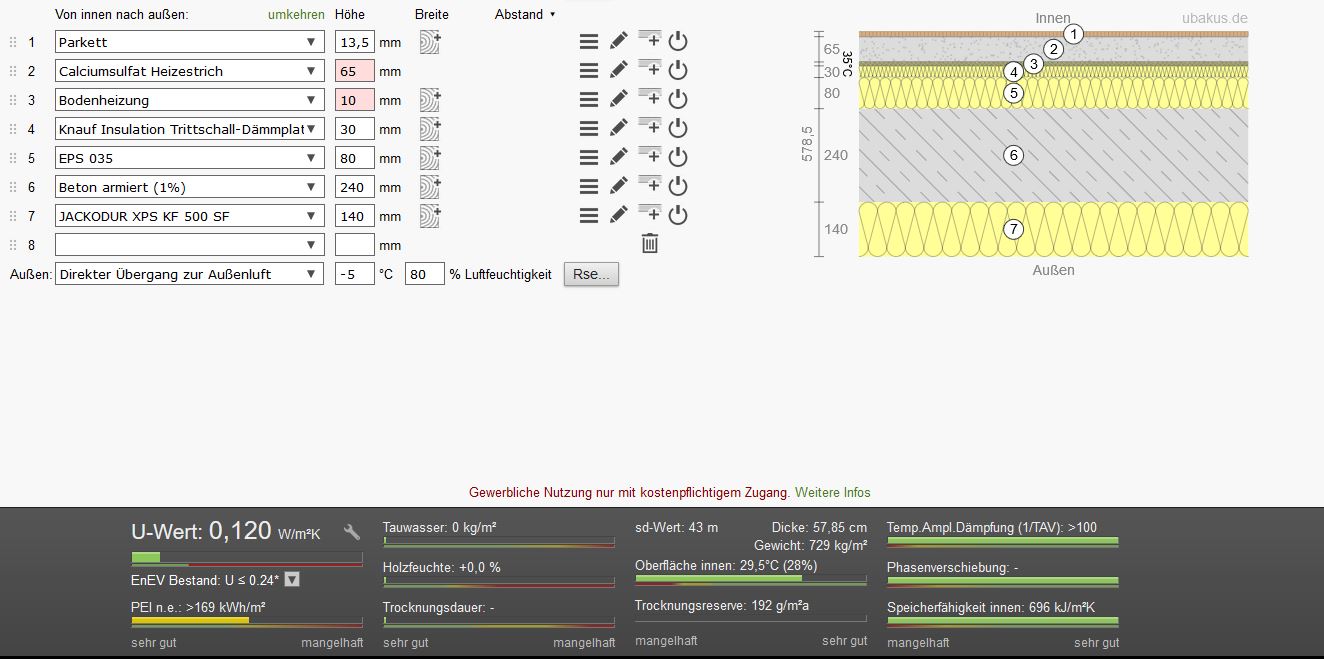
Task: Edit the JACKODUR XPS layer with pencil icon
Action: point(619,215)
